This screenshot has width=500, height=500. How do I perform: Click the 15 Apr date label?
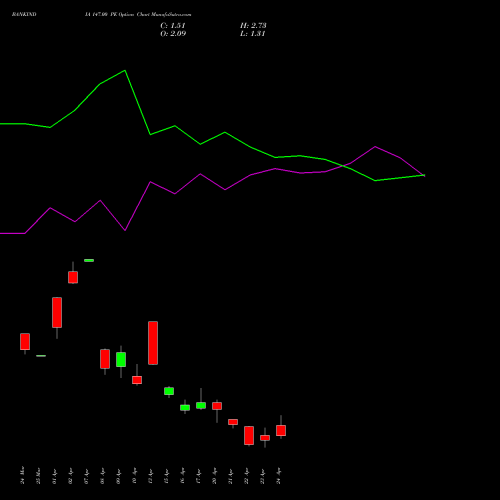[166, 476]
